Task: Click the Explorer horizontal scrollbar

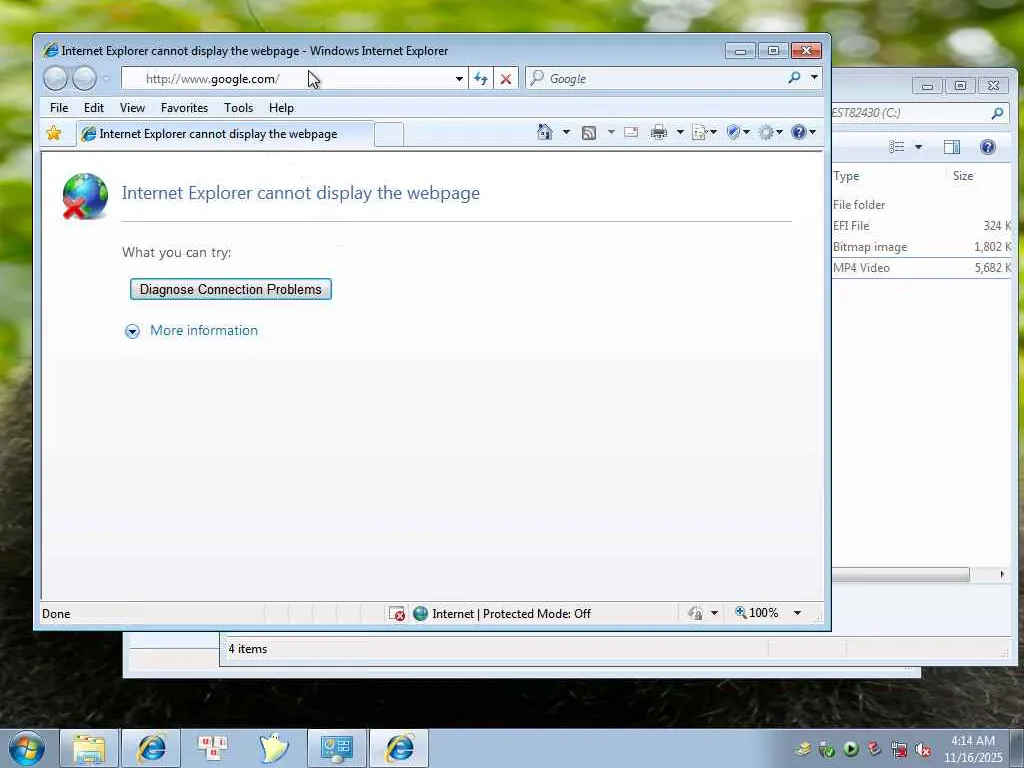Action: coord(901,575)
